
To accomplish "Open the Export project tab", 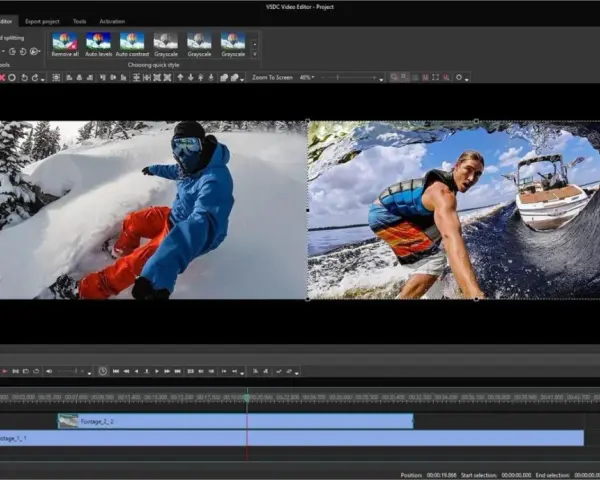I will tap(42, 21).
